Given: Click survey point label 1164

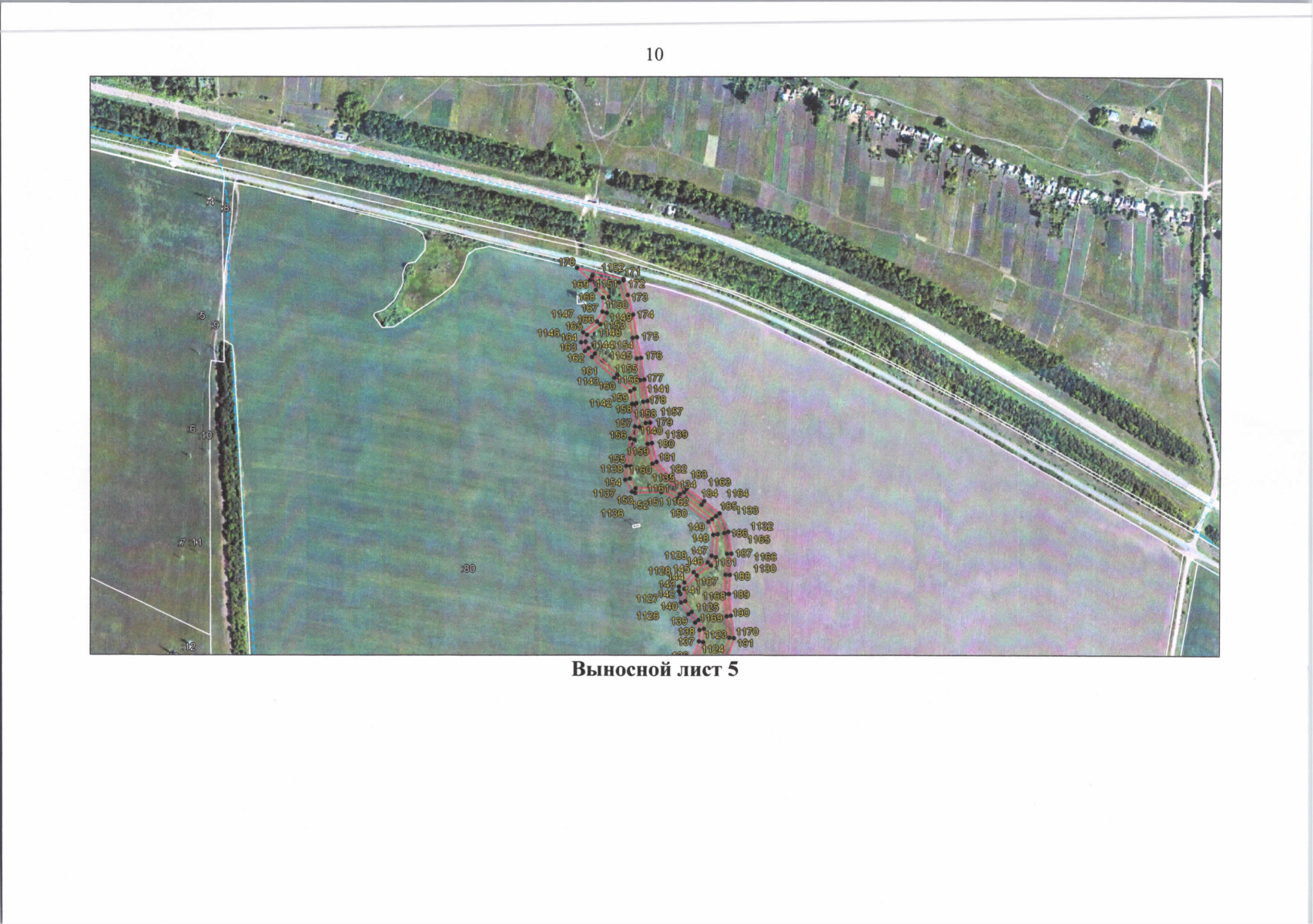Looking at the screenshot, I should 737,493.
